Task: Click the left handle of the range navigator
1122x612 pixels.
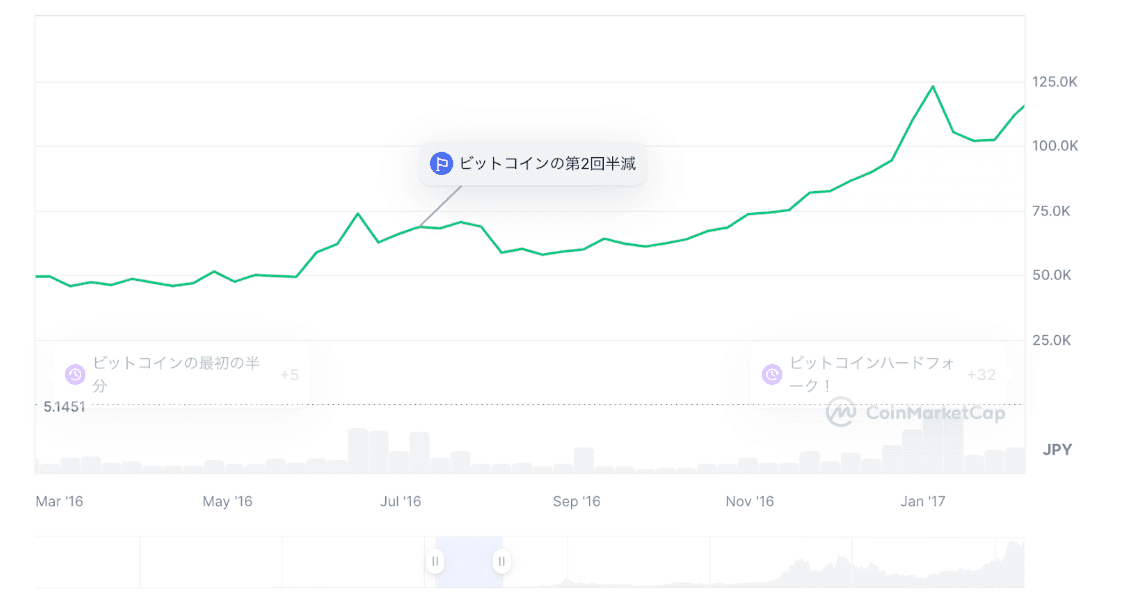Action: 435,562
